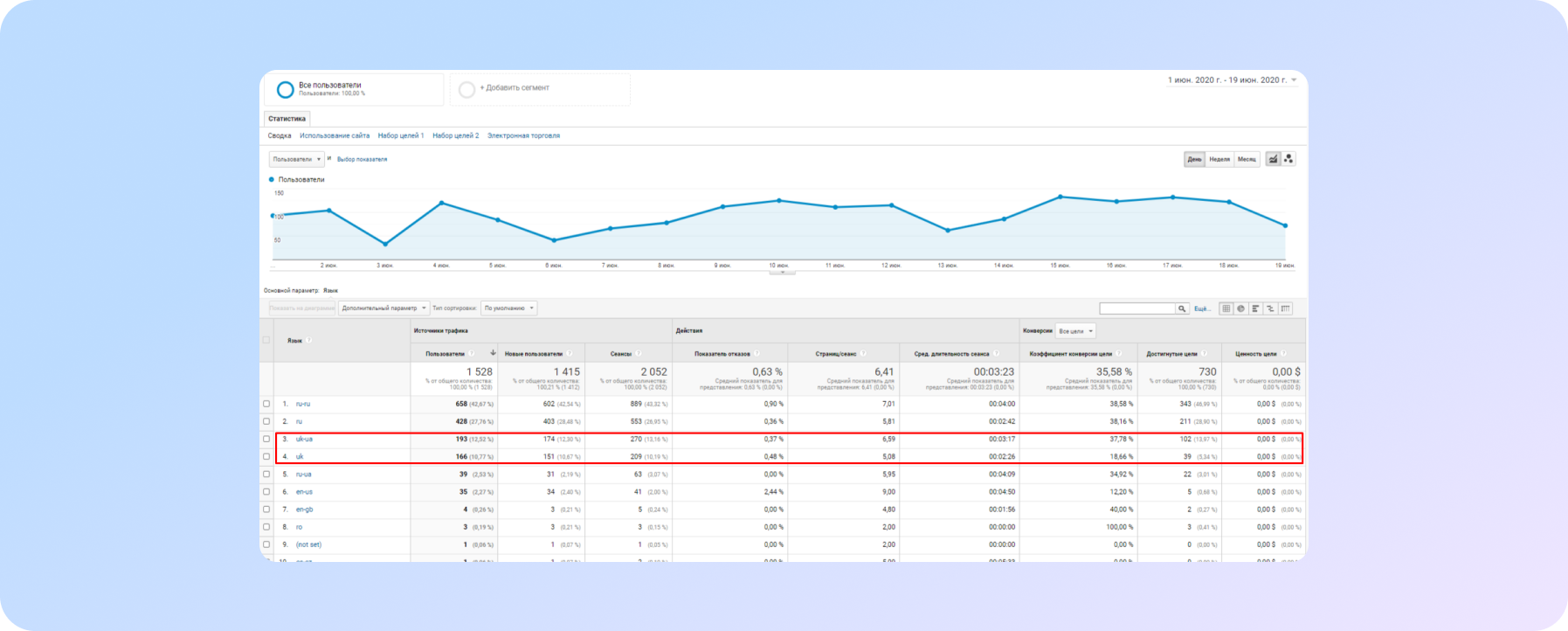Select the Сводка metric group
This screenshot has height=631, width=1568.
(x=280, y=135)
